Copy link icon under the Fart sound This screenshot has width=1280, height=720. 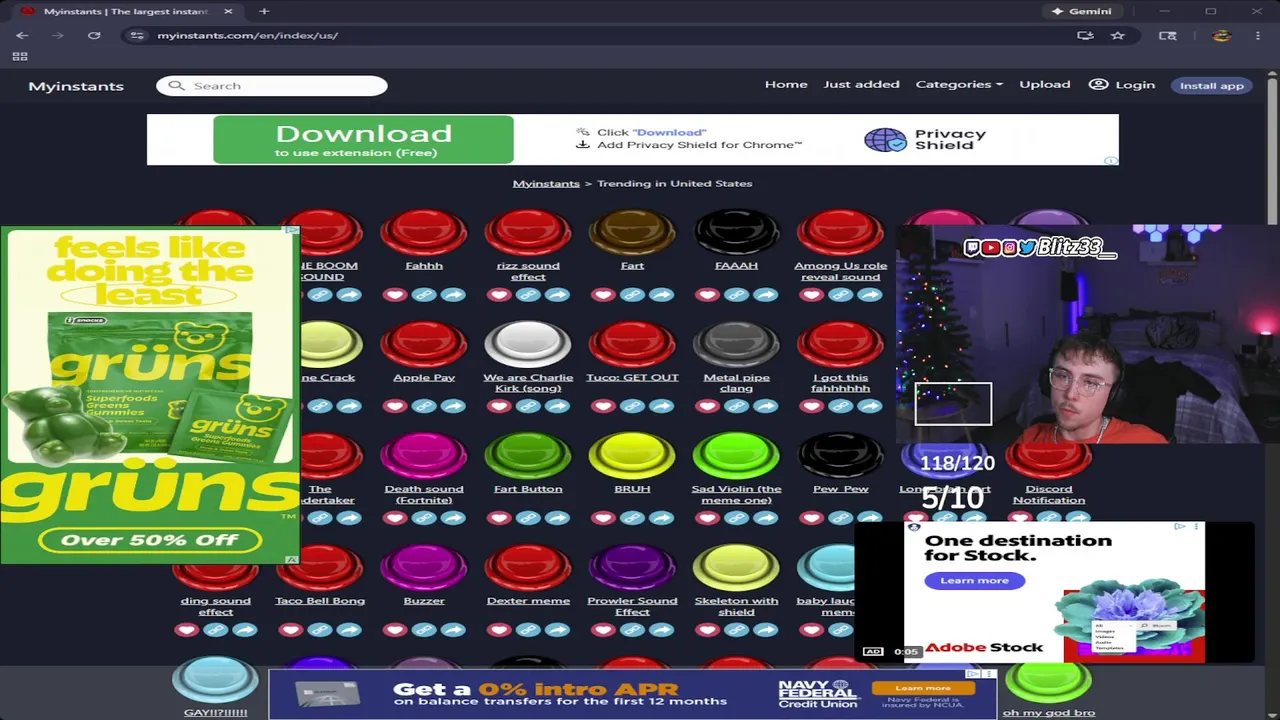click(x=632, y=295)
